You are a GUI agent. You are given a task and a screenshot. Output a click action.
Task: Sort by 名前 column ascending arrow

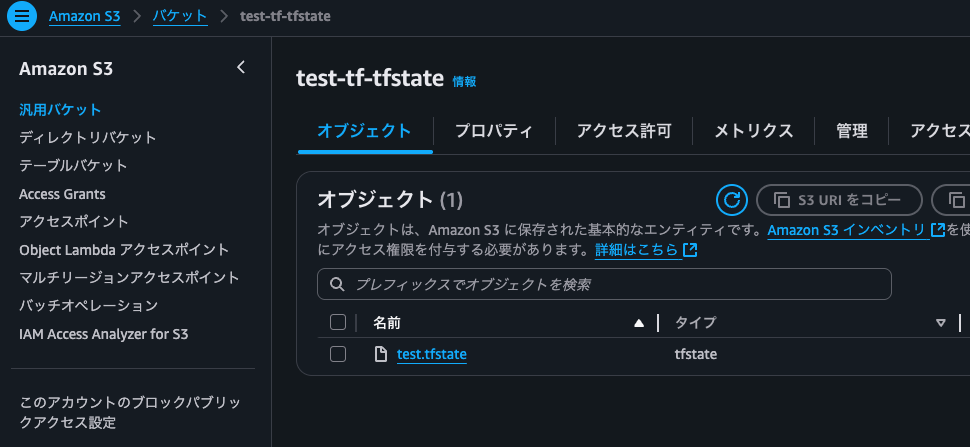coord(639,323)
